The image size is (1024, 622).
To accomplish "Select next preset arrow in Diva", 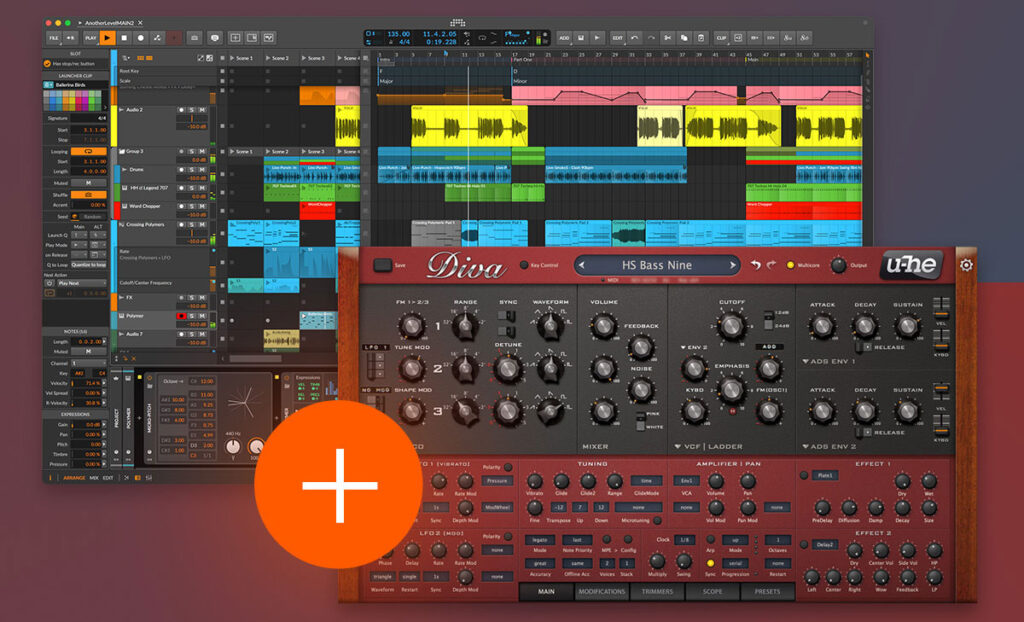I will point(733,265).
